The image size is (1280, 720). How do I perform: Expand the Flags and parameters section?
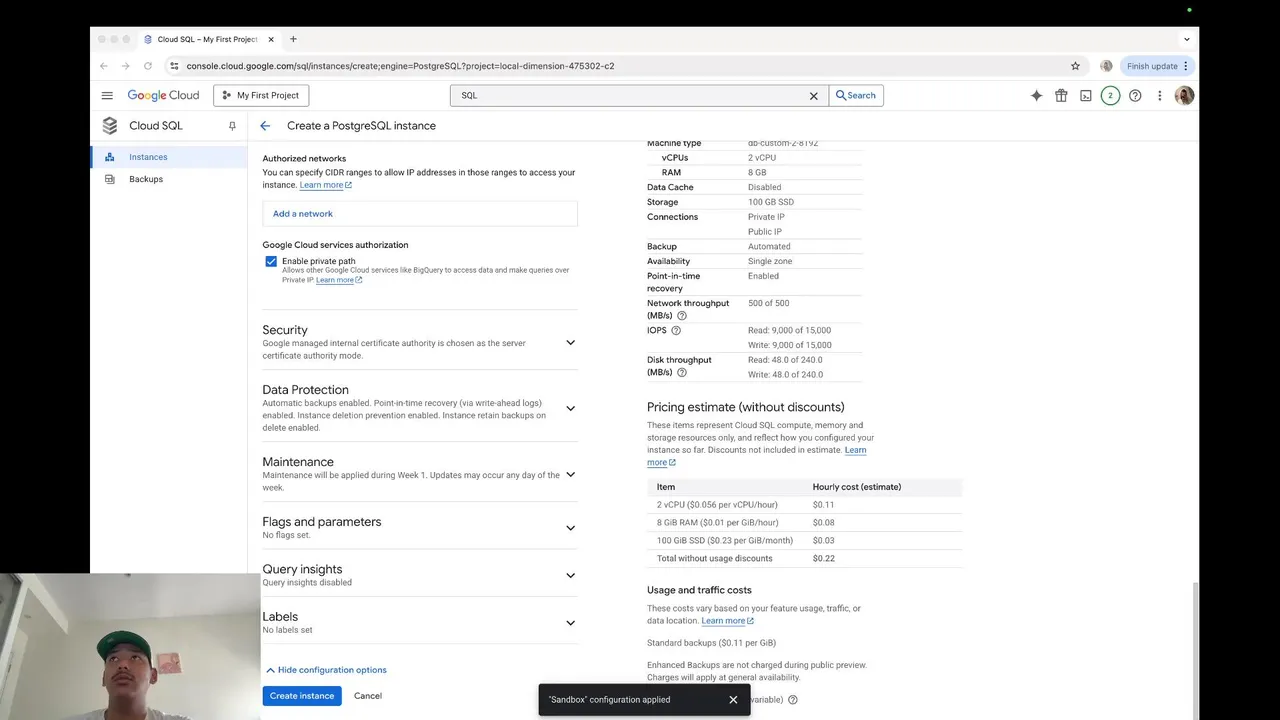[x=571, y=528]
